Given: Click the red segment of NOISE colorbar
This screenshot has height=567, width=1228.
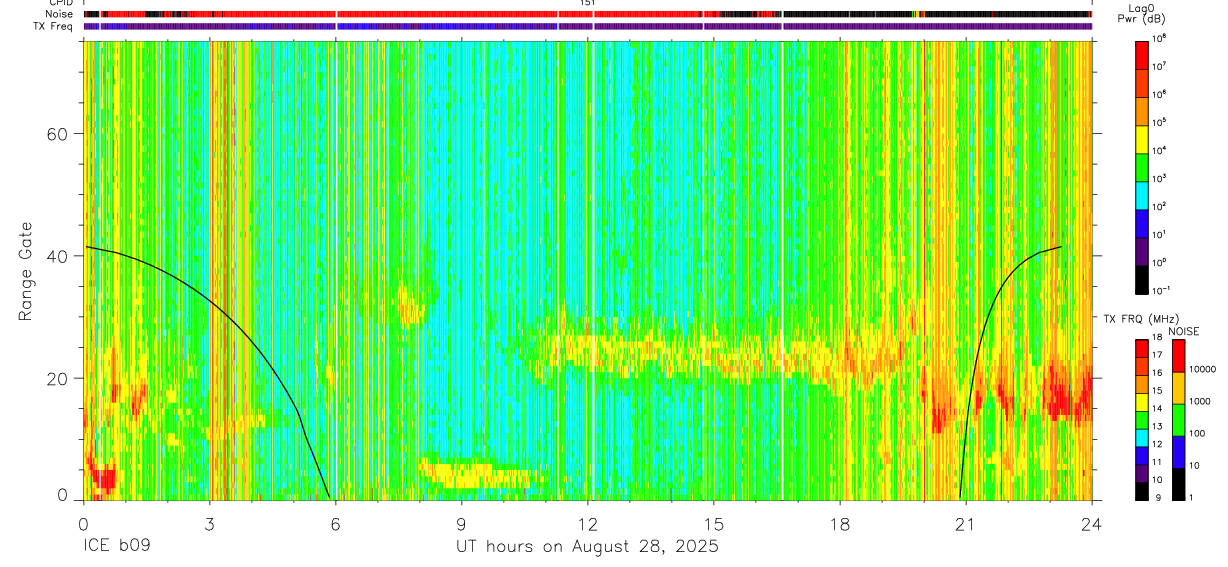Looking at the screenshot, I should click(1178, 356).
